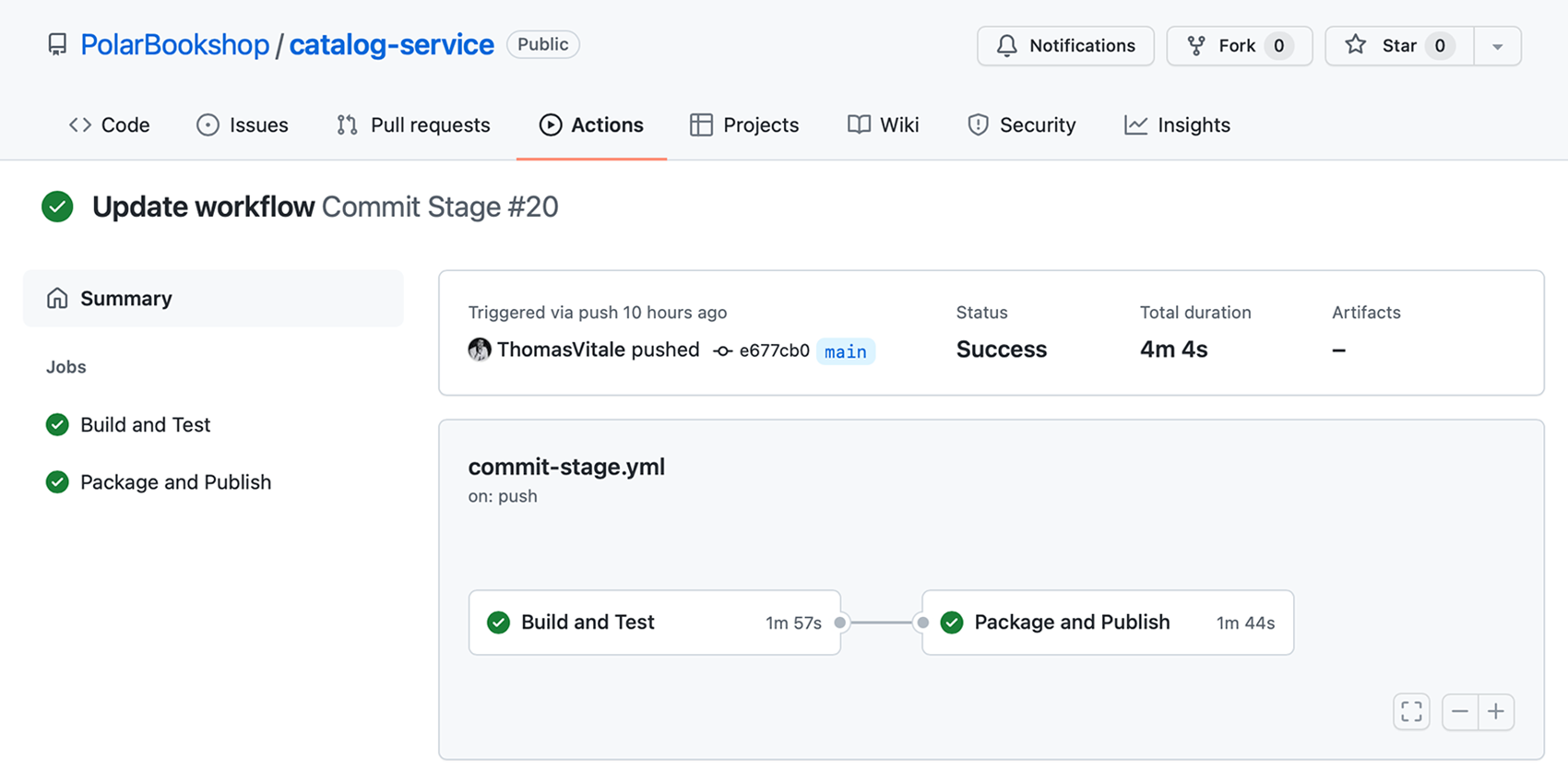The width and height of the screenshot is (1568, 771).
Task: Click the check icon in the Package and Publish node
Action: pyautogui.click(x=952, y=623)
